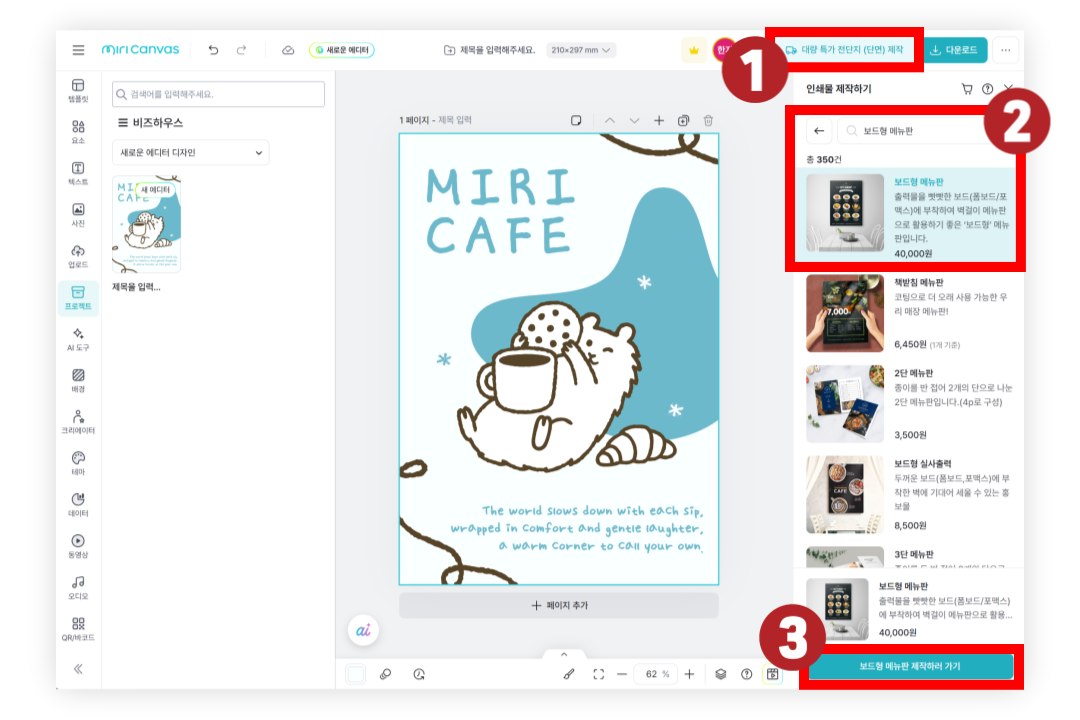Click the 다운로드 download button

click(954, 50)
